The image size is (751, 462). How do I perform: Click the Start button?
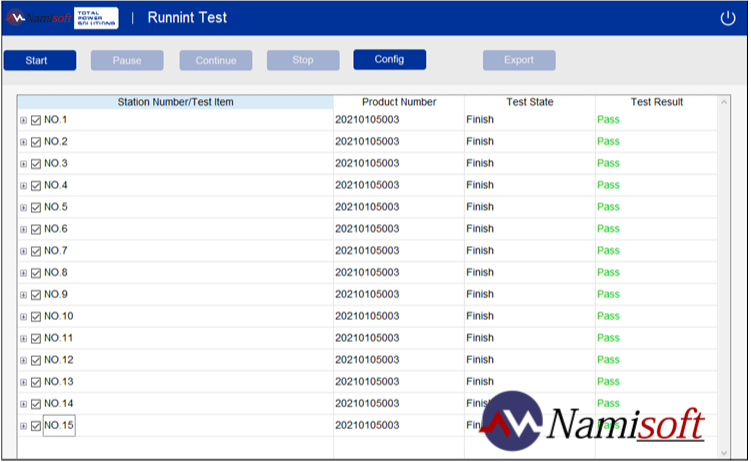click(x=40, y=60)
